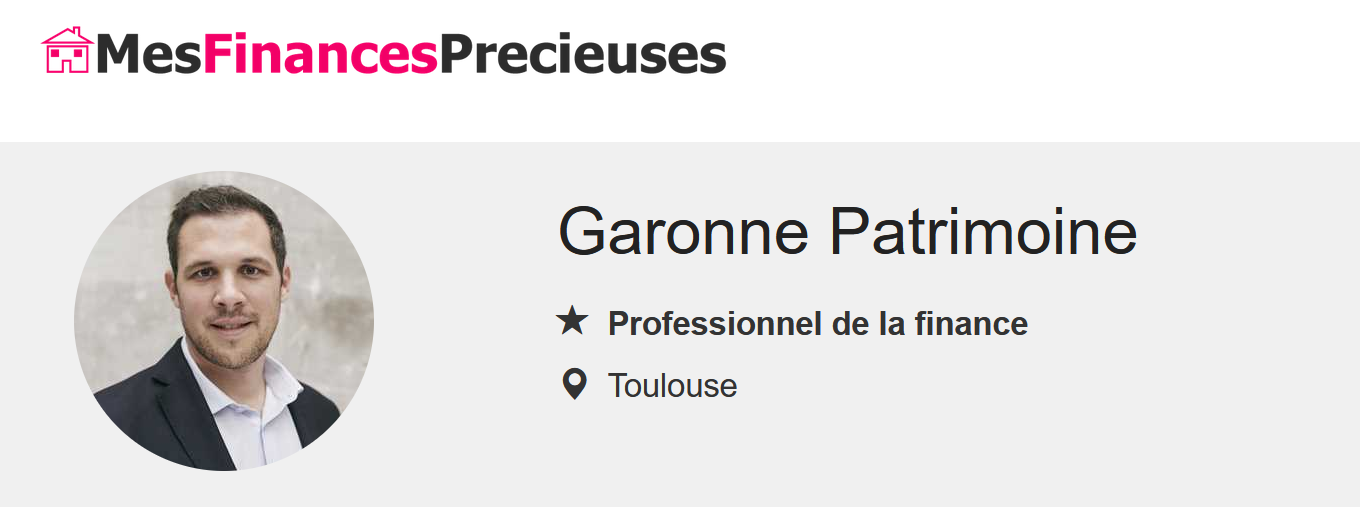Click the star icon beside Professionnel
Screen dimensions: 1360x507
tap(572, 322)
